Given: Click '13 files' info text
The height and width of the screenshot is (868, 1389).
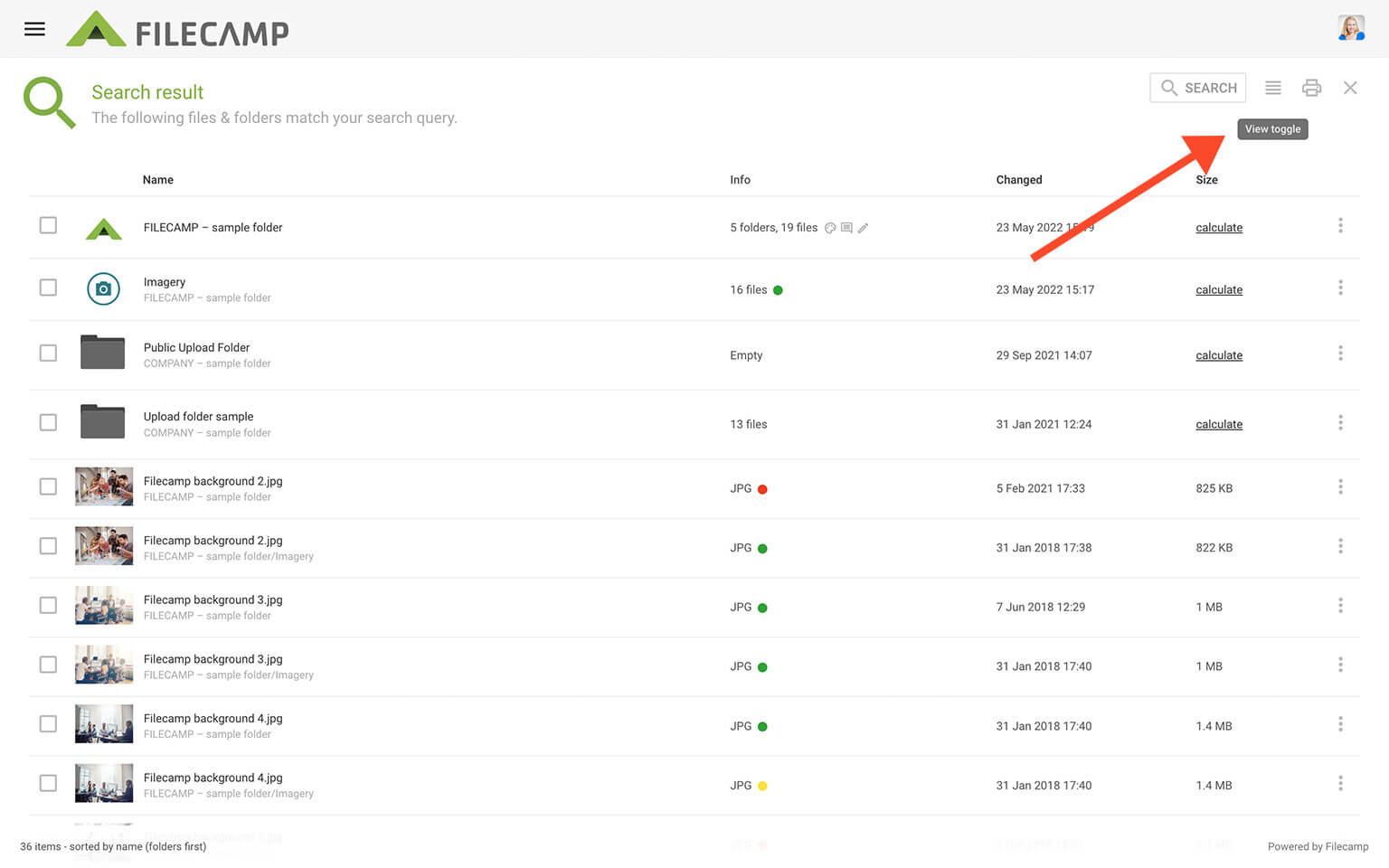Looking at the screenshot, I should pyautogui.click(x=749, y=424).
